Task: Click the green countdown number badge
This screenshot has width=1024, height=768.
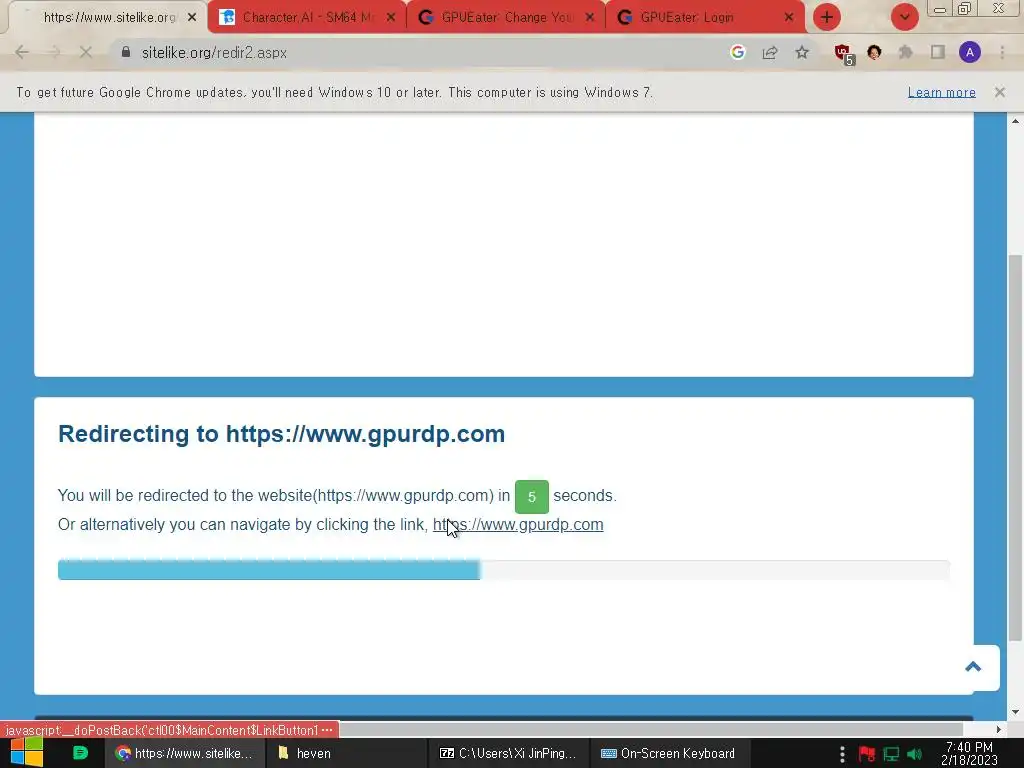Action: [532, 496]
